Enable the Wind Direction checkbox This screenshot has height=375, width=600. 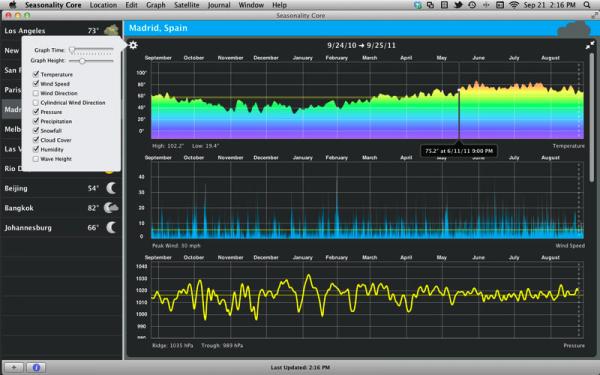coord(36,93)
